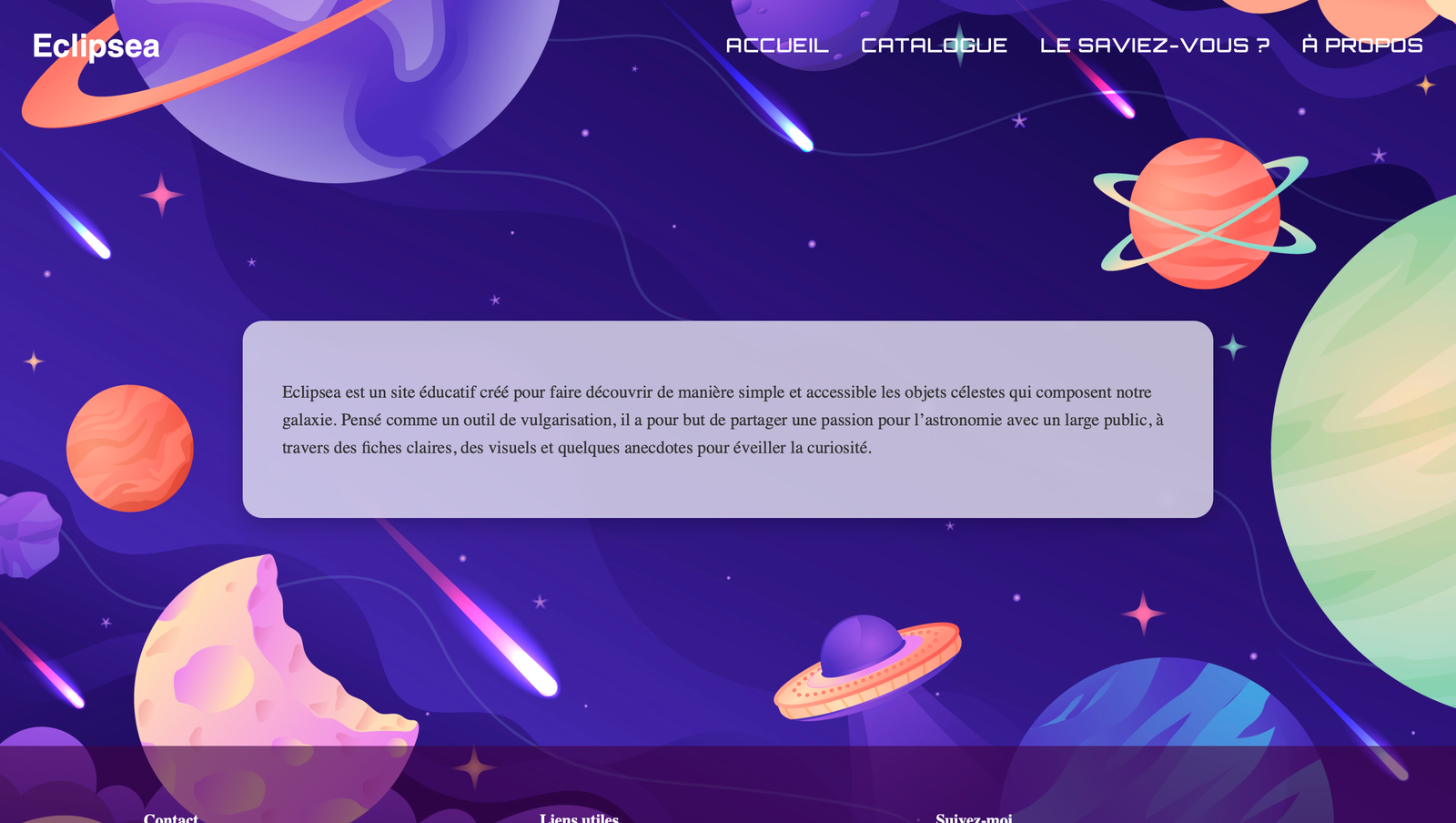
Task: Click the red planet with crossed rings
Action: click(x=1204, y=214)
